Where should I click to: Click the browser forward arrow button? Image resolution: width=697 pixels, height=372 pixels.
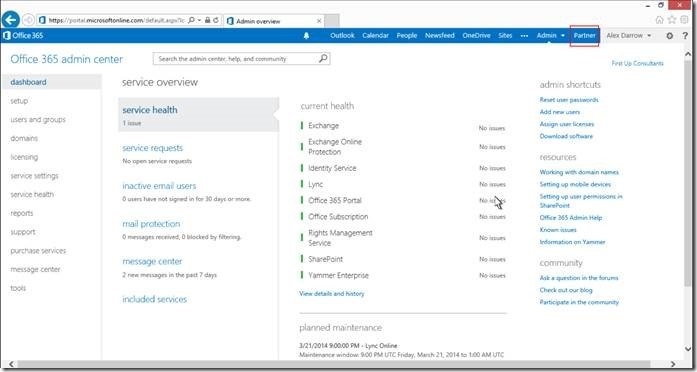point(28,20)
